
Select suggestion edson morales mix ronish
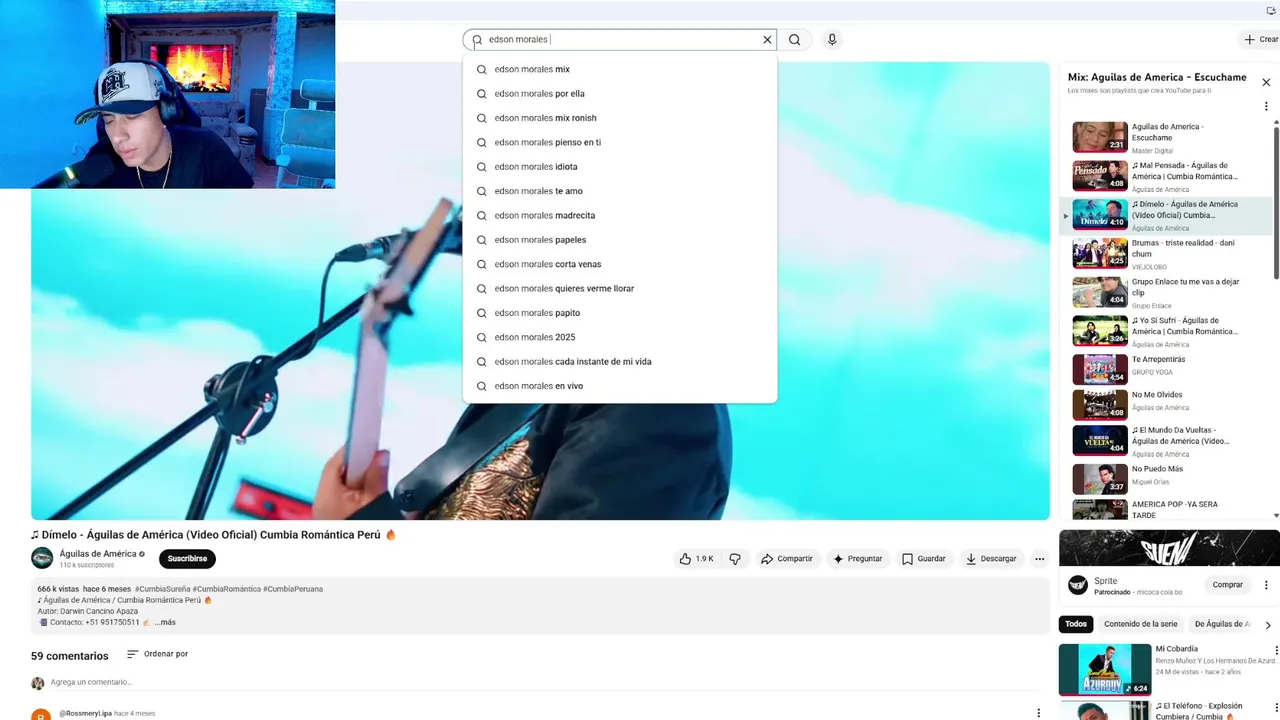point(620,118)
